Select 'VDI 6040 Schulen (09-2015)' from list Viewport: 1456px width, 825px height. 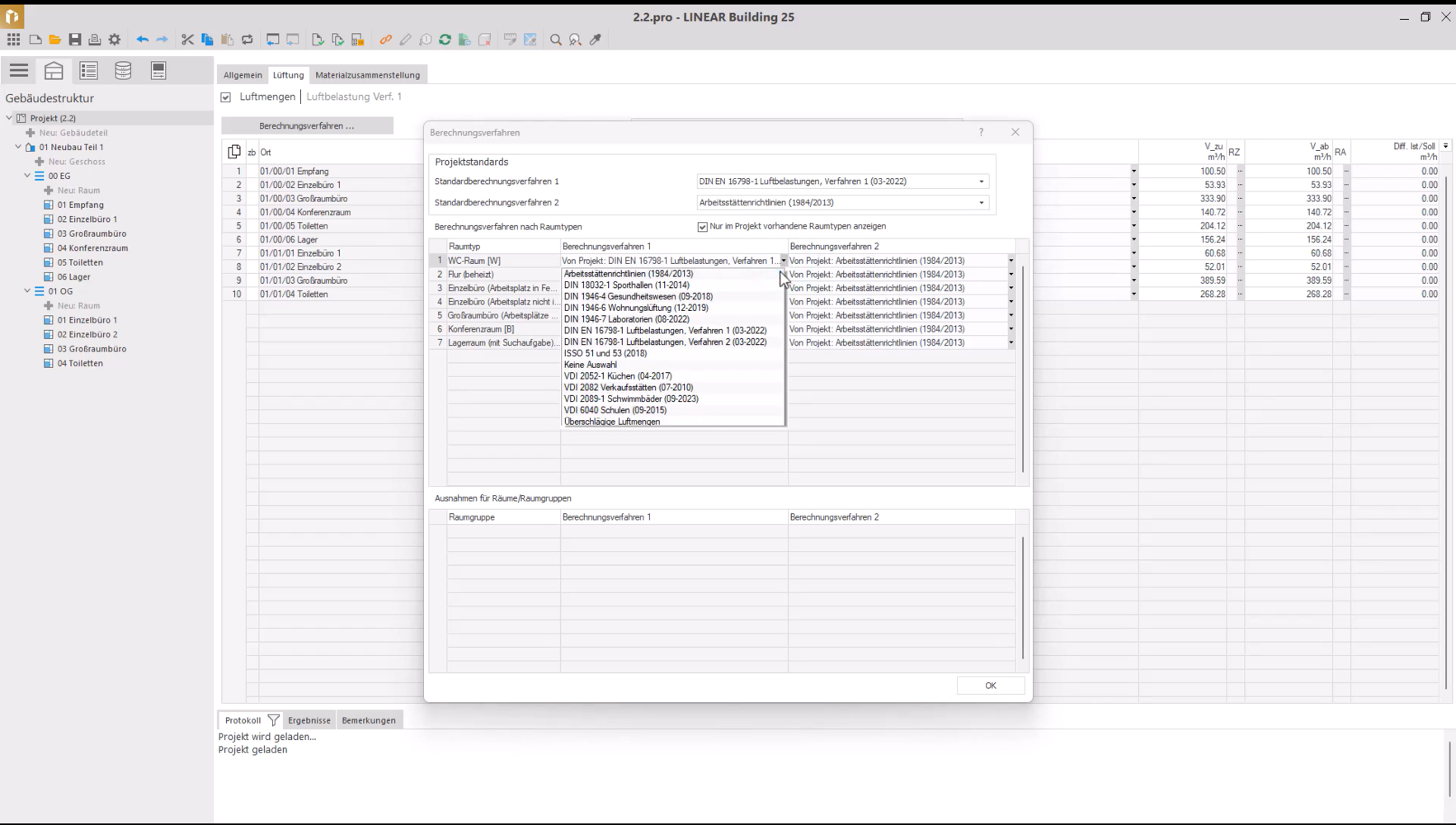(615, 410)
